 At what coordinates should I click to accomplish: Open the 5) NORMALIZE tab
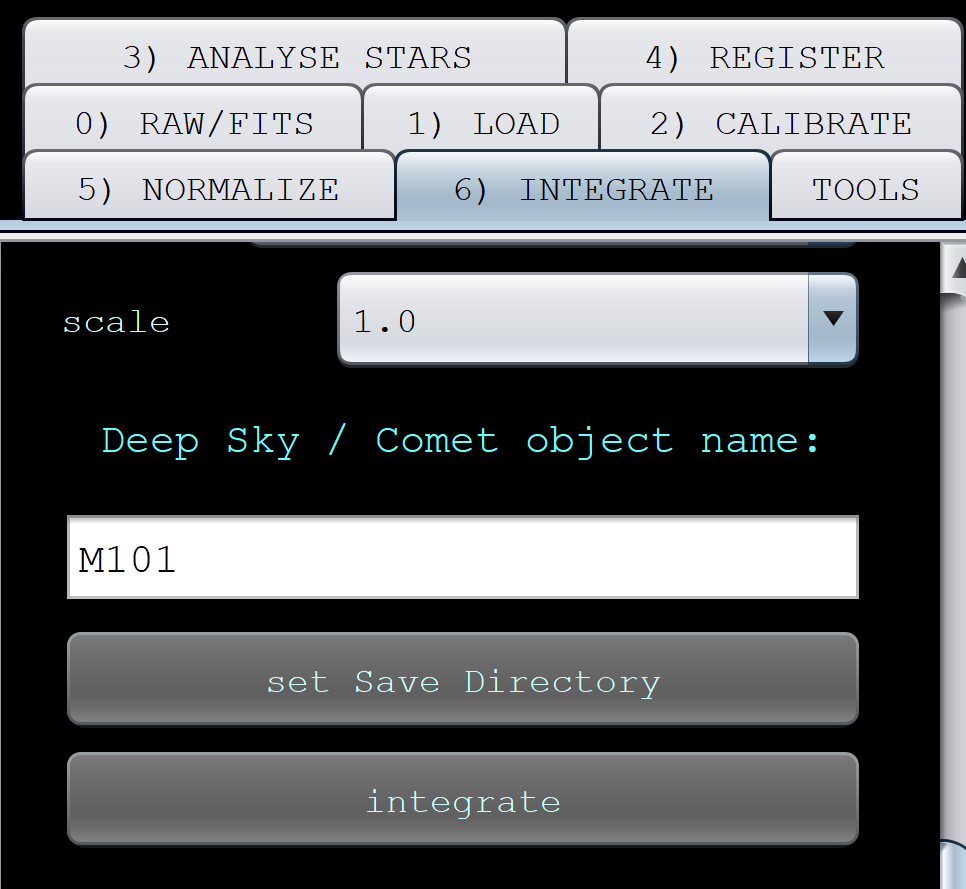pyautogui.click(x=208, y=189)
